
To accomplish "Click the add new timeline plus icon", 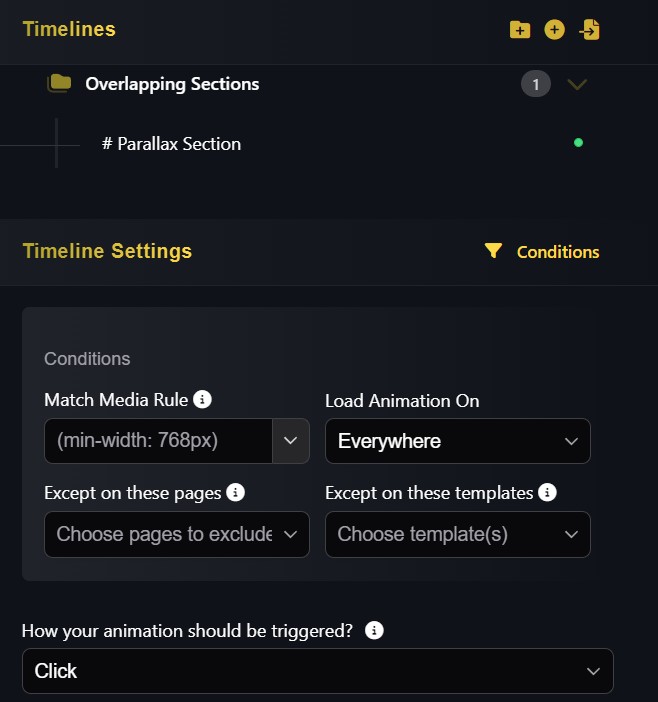I will [554, 30].
